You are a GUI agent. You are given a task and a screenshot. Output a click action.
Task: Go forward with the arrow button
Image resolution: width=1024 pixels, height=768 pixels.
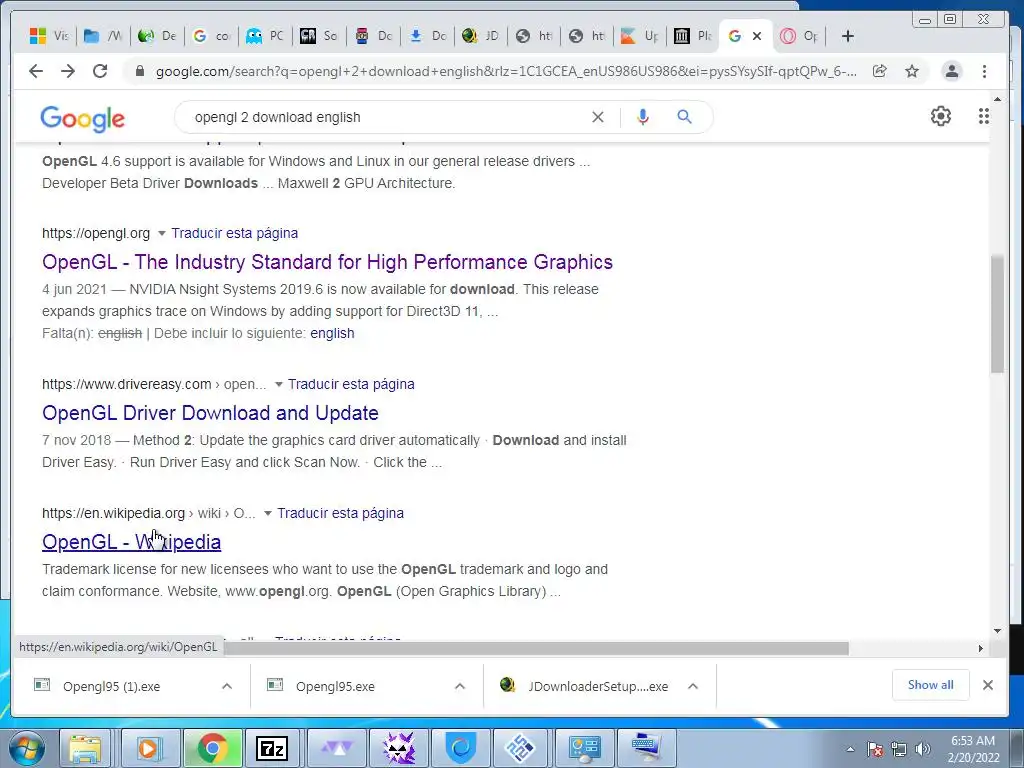tap(68, 71)
